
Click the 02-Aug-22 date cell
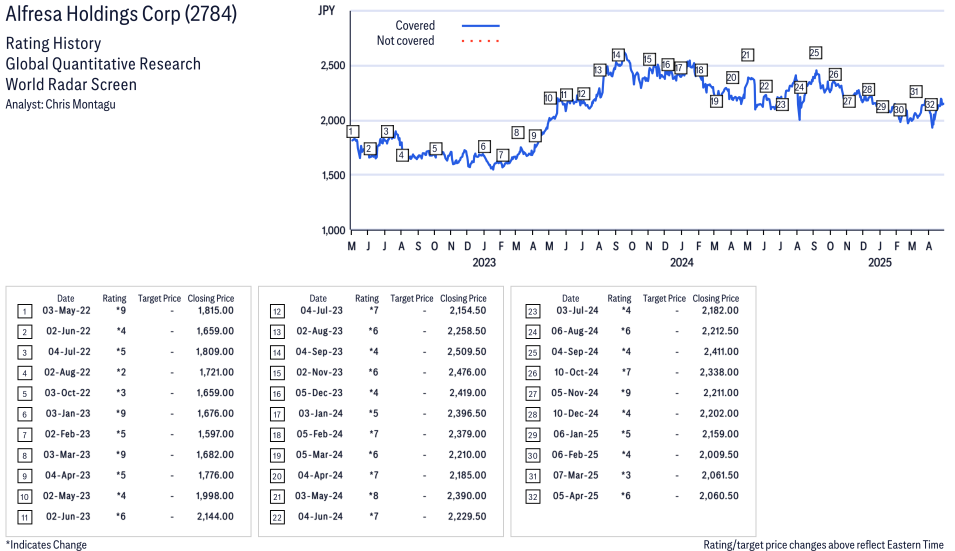point(67,372)
